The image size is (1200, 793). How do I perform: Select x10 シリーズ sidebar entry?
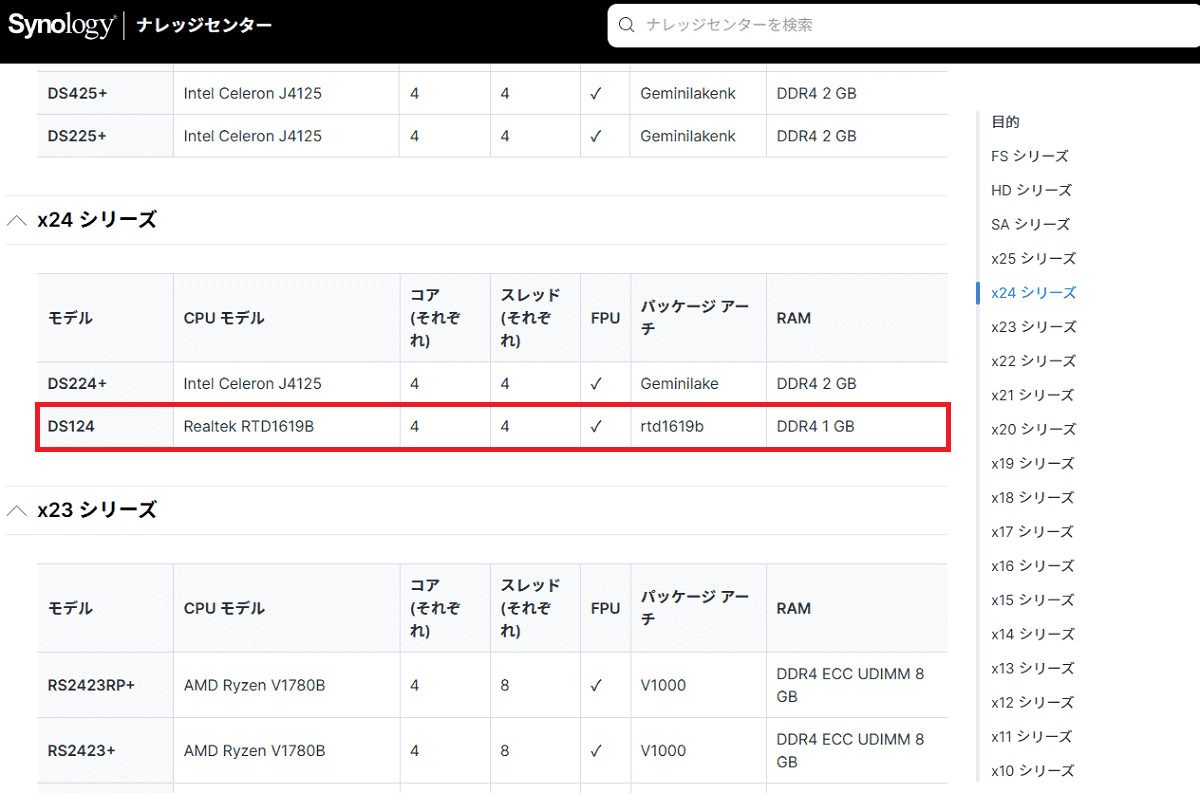[1032, 770]
